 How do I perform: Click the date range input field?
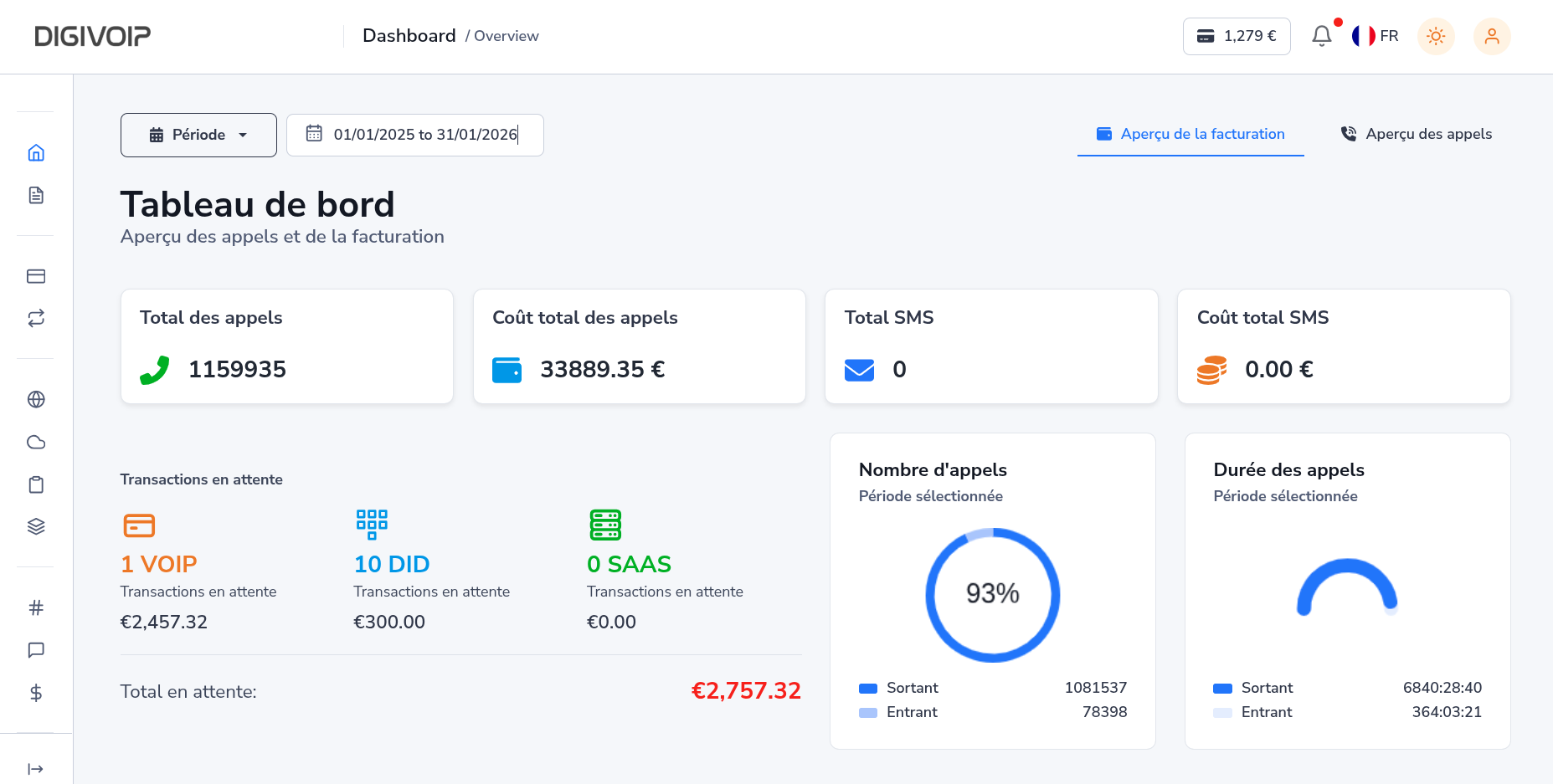[x=415, y=135]
